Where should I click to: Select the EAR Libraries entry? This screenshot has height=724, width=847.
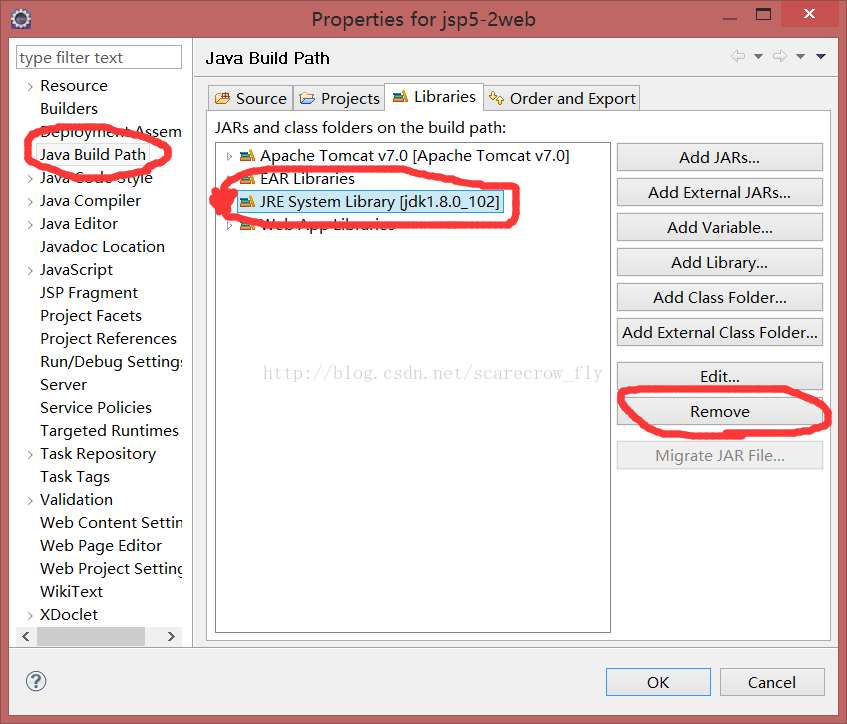click(x=307, y=178)
